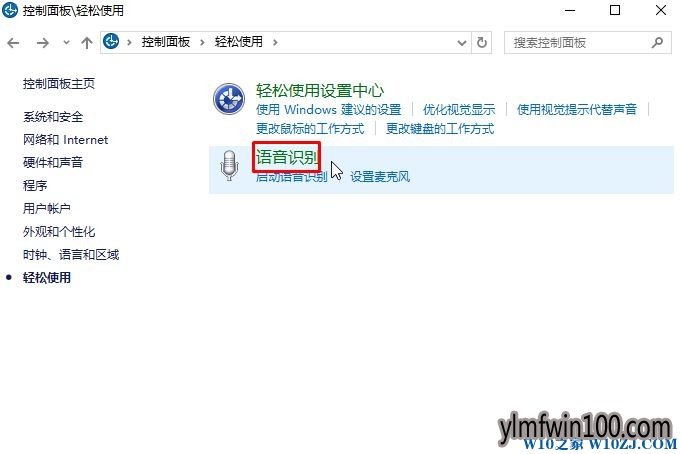The image size is (682, 454).
Task: Go forward with the right arrow
Action: (43, 43)
